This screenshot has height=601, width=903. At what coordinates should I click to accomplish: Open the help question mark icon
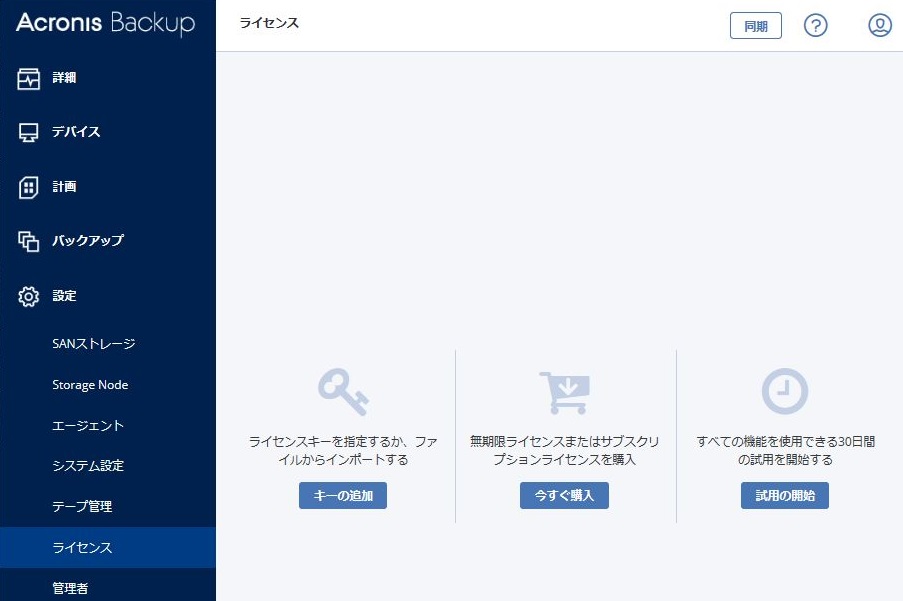coord(815,25)
